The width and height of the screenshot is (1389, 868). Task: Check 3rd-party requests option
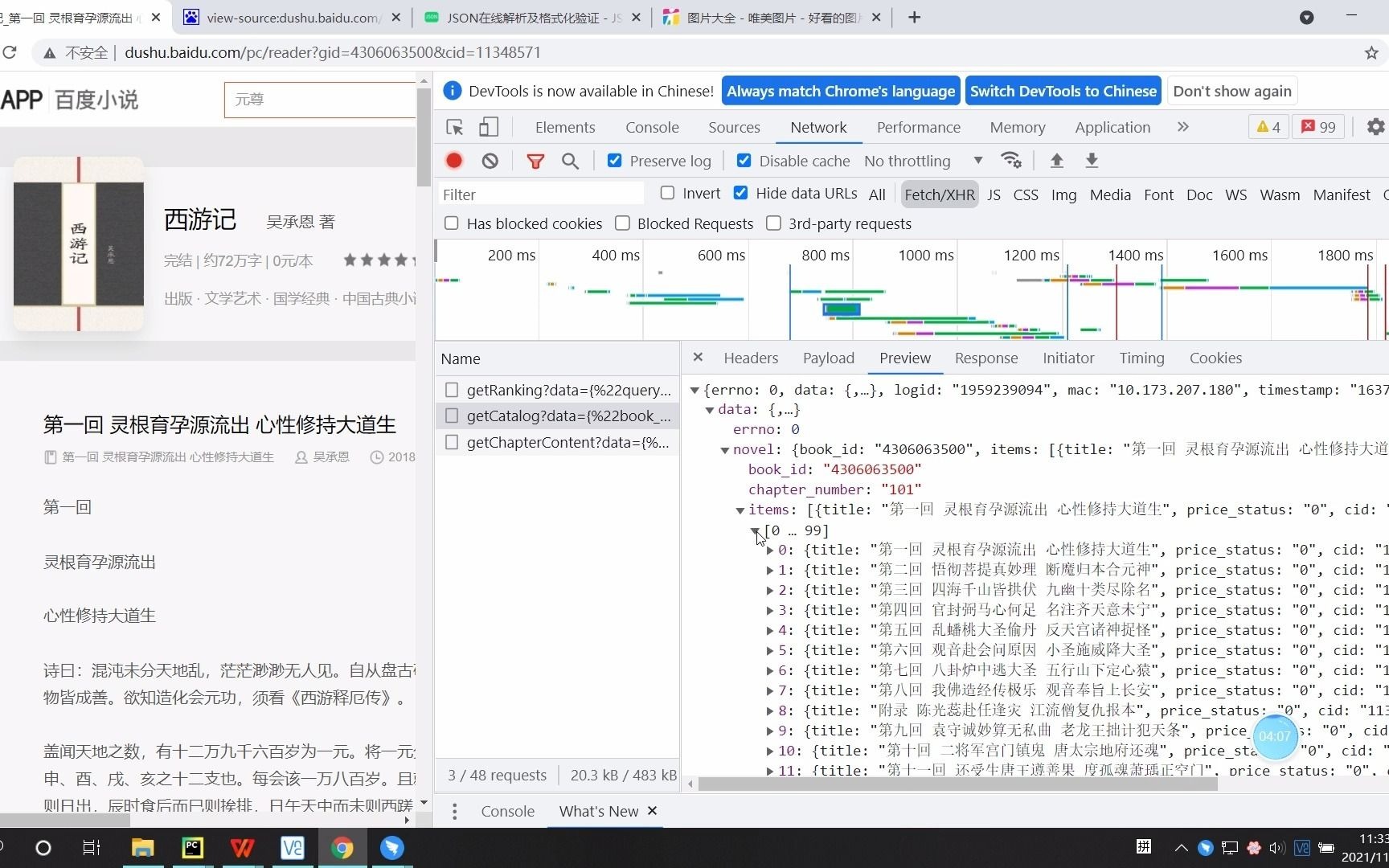pos(773,223)
